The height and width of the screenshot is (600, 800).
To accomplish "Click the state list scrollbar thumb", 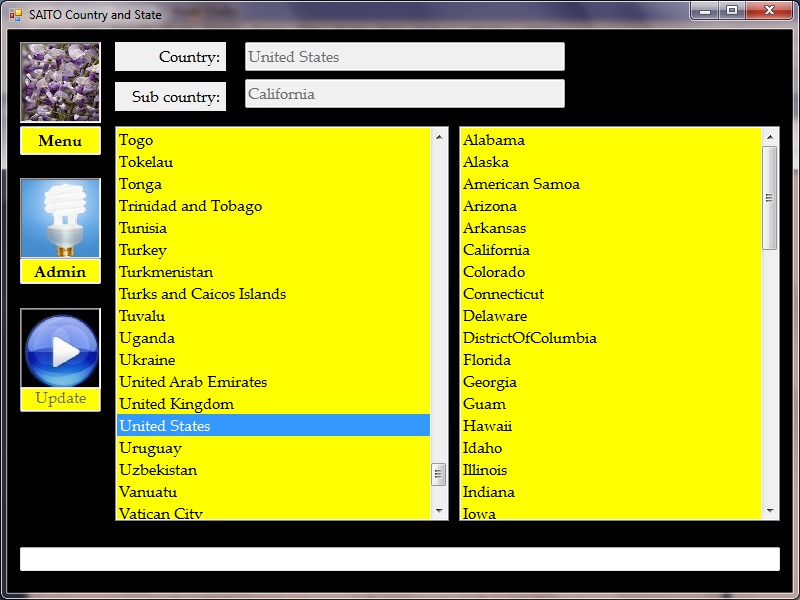I will tap(769, 197).
